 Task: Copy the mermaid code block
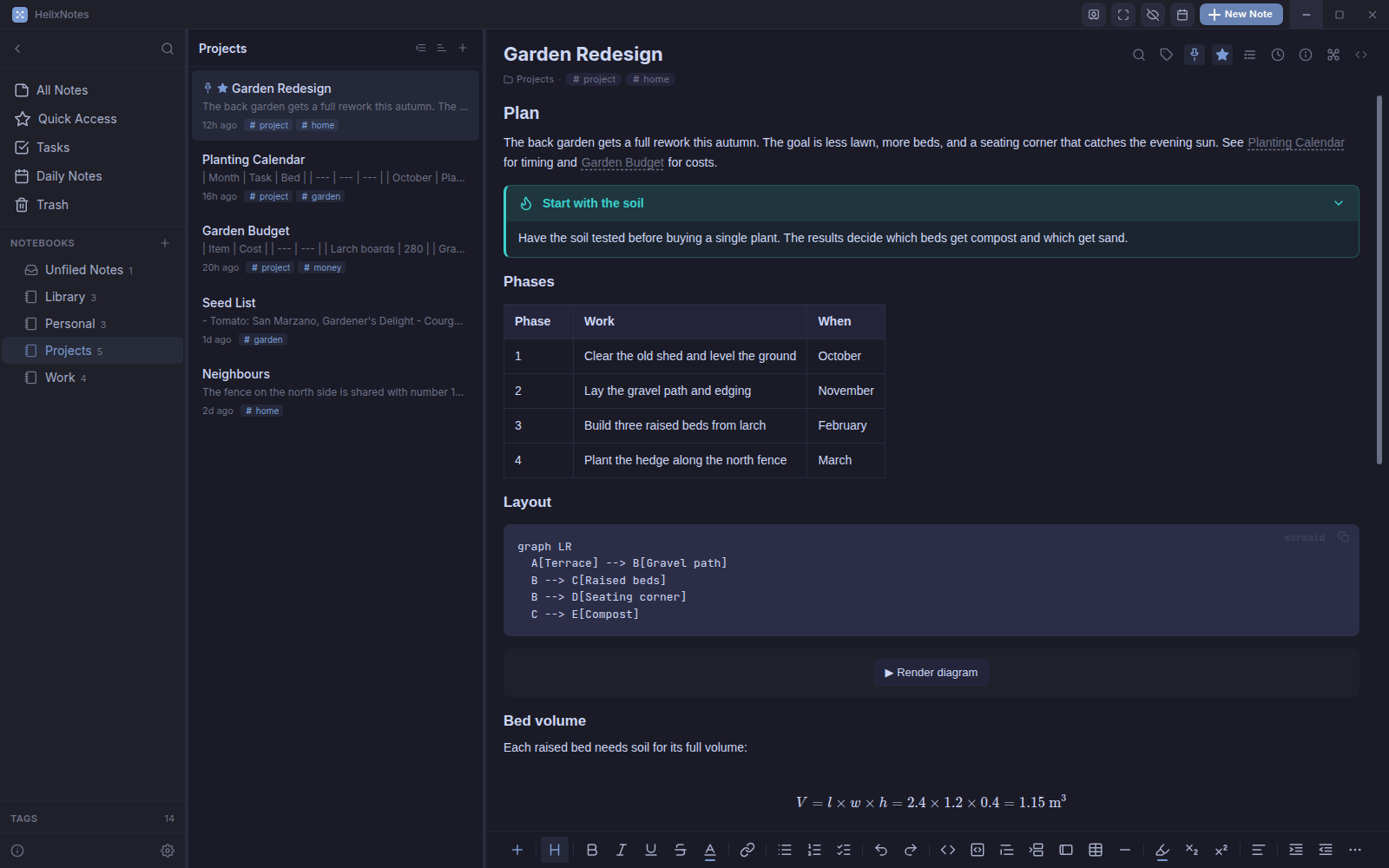1343,537
